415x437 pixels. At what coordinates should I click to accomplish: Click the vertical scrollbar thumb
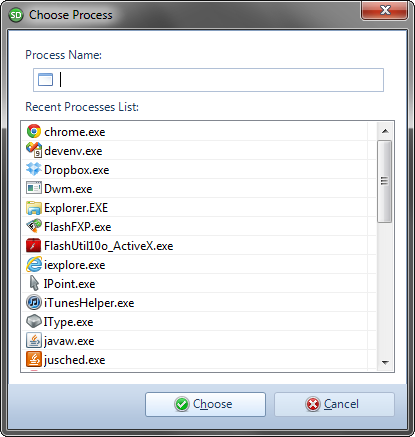[384, 181]
